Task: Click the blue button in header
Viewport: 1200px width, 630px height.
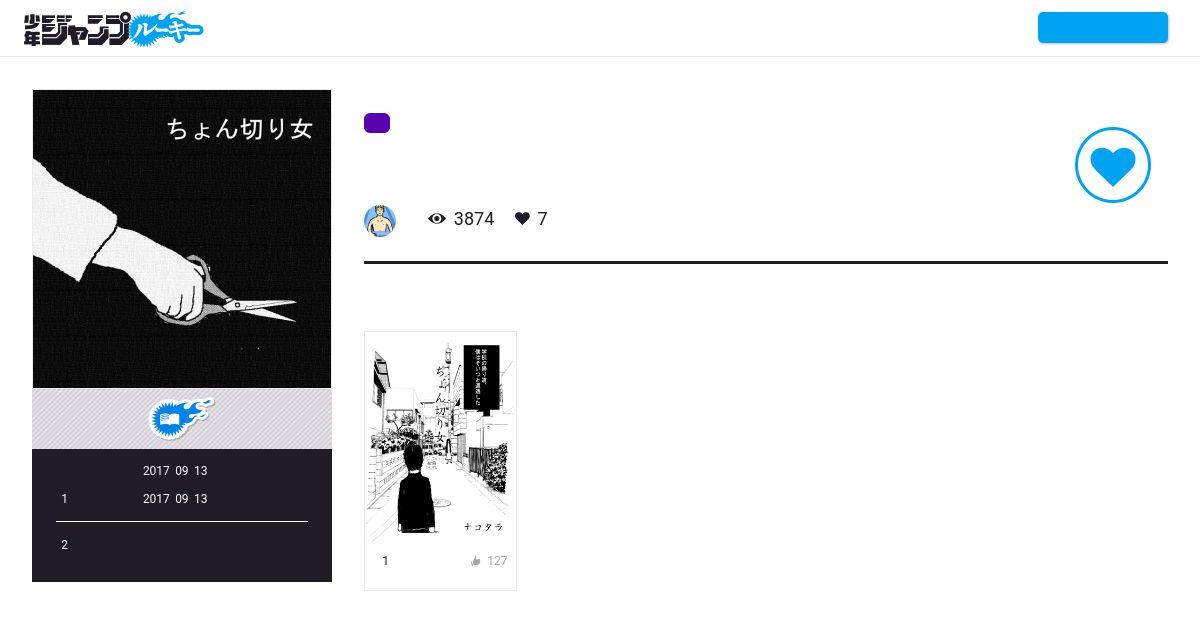Action: [1103, 28]
